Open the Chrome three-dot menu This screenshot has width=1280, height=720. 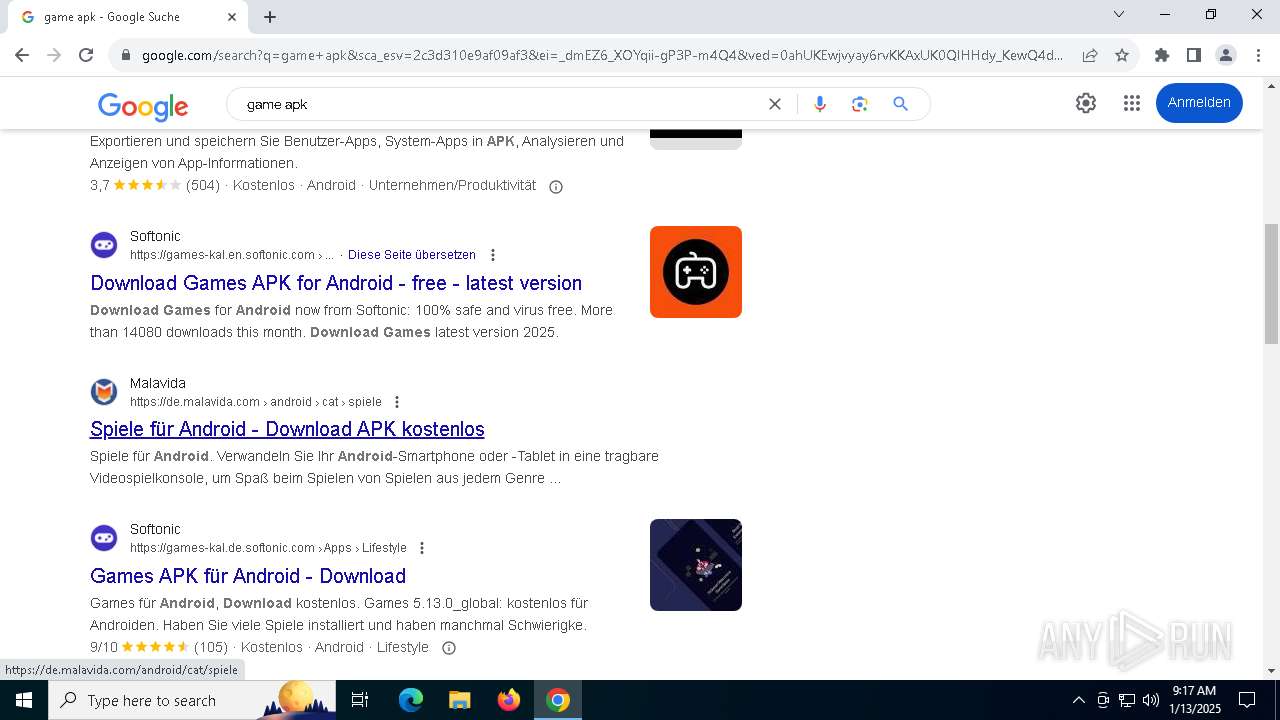1257,55
